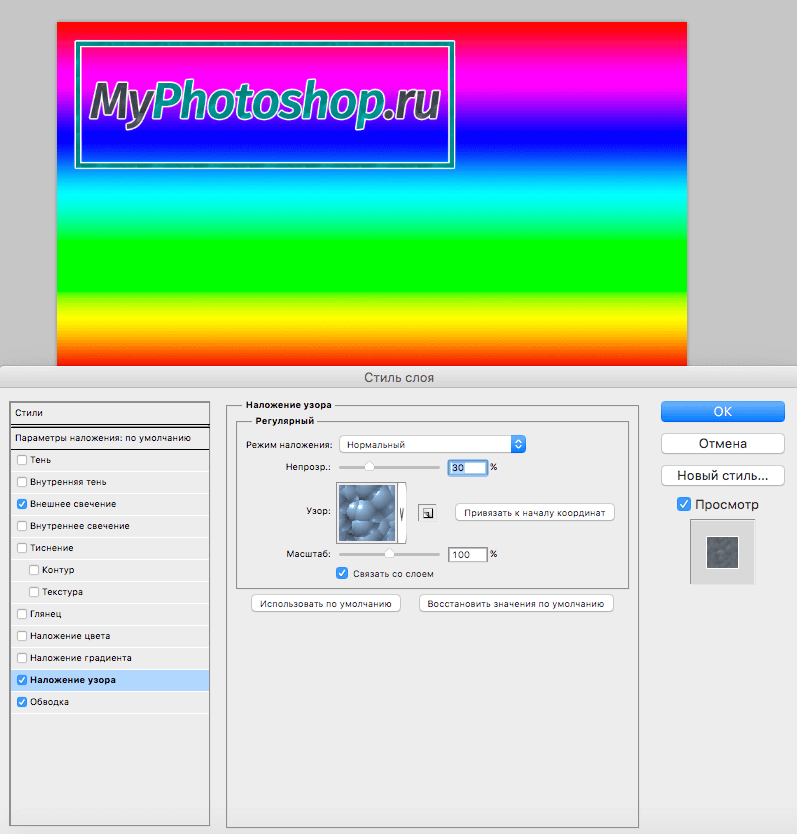797x834 pixels.
Task: Open the pattern picker dropdown arrow
Action: coord(402,513)
